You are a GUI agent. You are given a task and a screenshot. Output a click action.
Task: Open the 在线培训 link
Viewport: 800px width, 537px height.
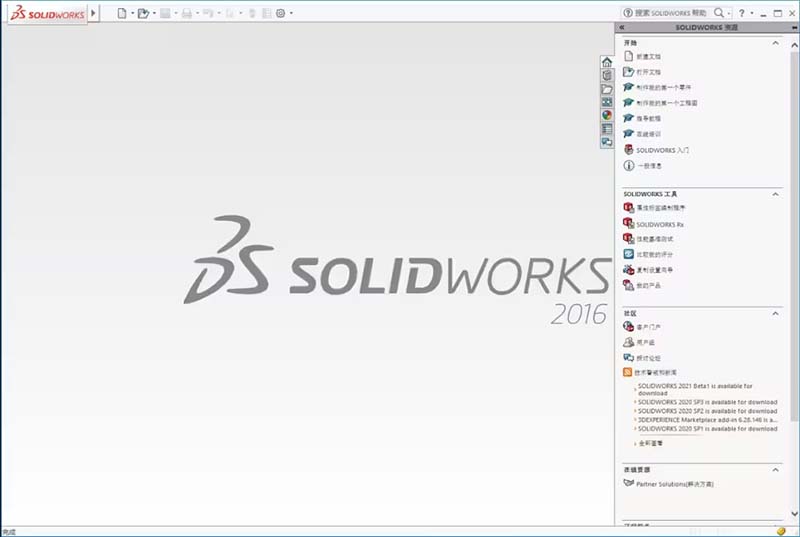[648, 134]
